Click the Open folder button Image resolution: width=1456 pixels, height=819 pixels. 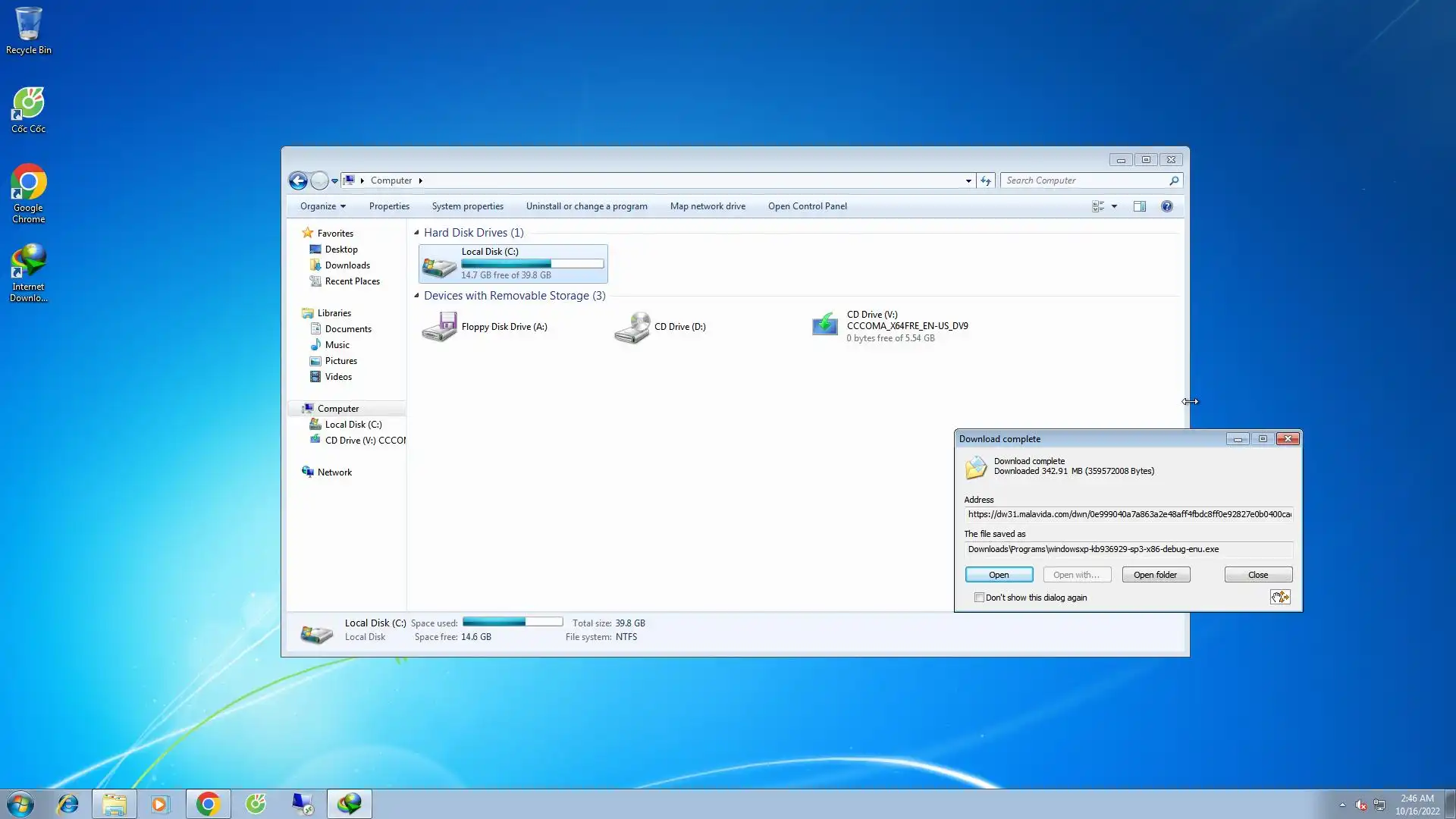coord(1155,575)
